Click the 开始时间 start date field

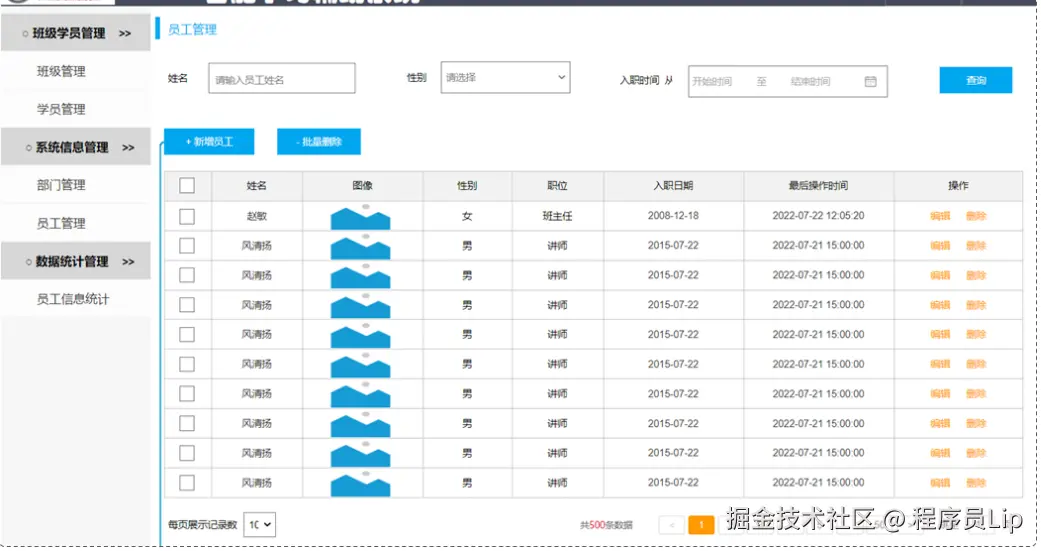coord(712,81)
